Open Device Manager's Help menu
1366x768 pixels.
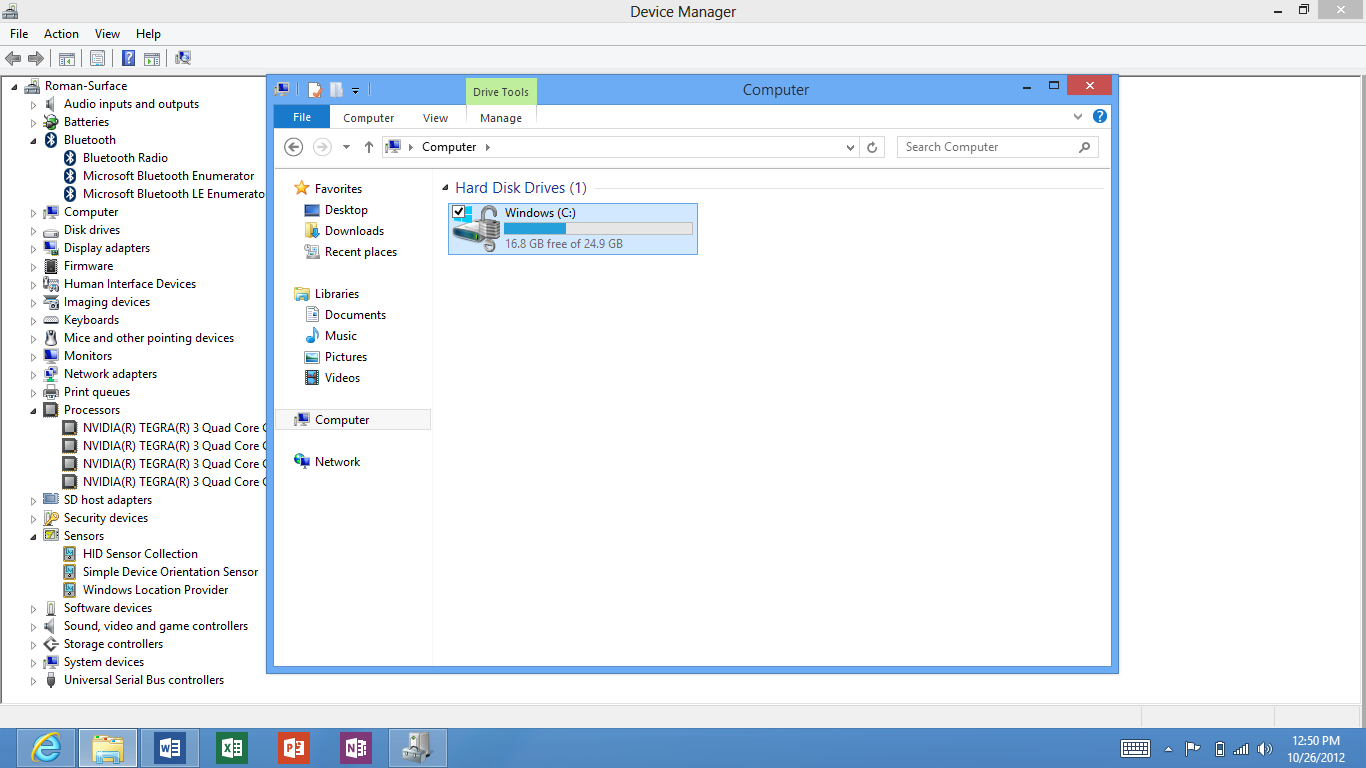[148, 34]
